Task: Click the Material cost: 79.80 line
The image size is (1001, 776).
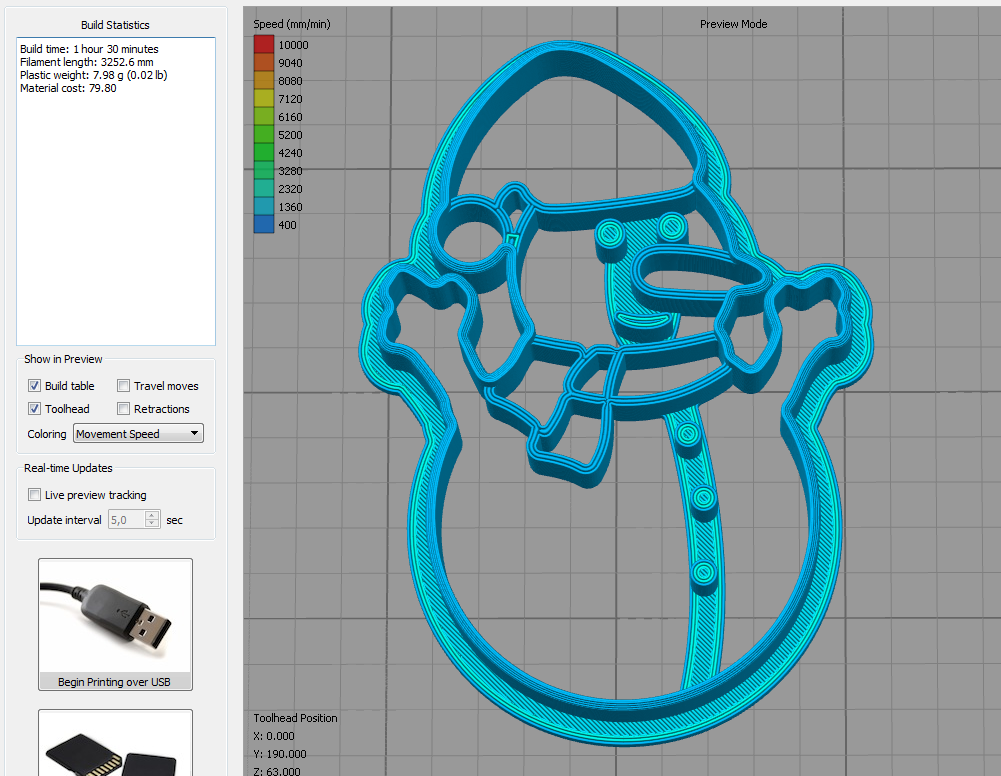Action: (x=68, y=88)
